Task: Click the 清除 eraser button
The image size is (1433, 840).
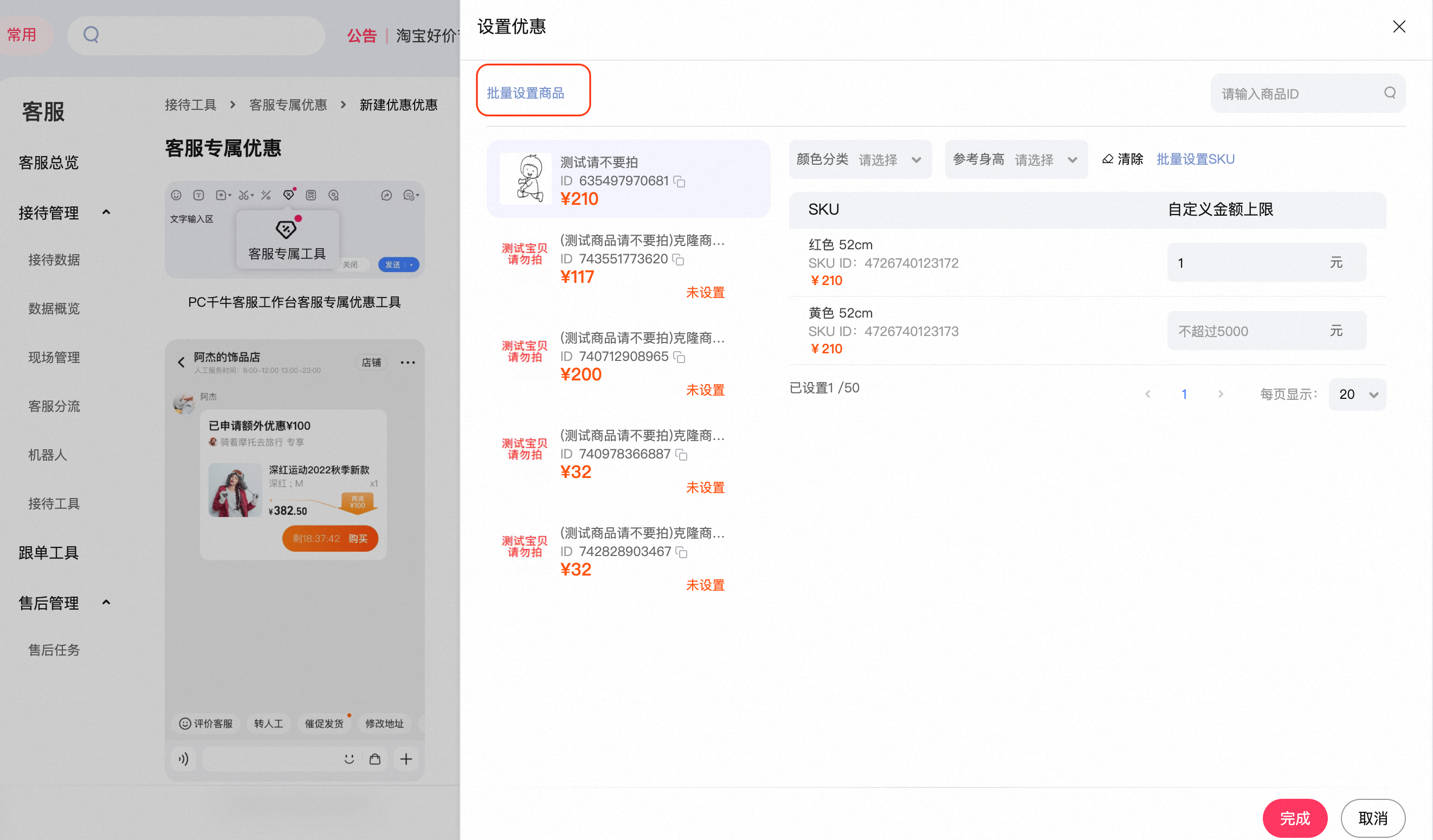Action: click(1122, 159)
